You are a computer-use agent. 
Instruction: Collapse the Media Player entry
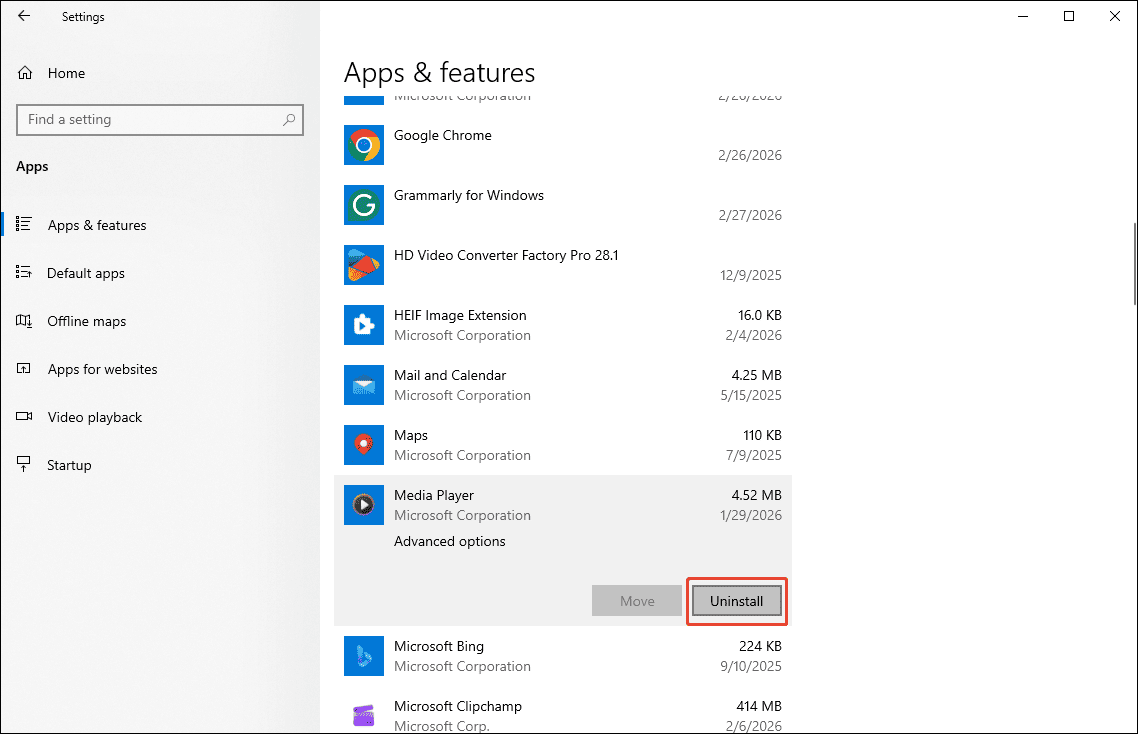click(560, 505)
